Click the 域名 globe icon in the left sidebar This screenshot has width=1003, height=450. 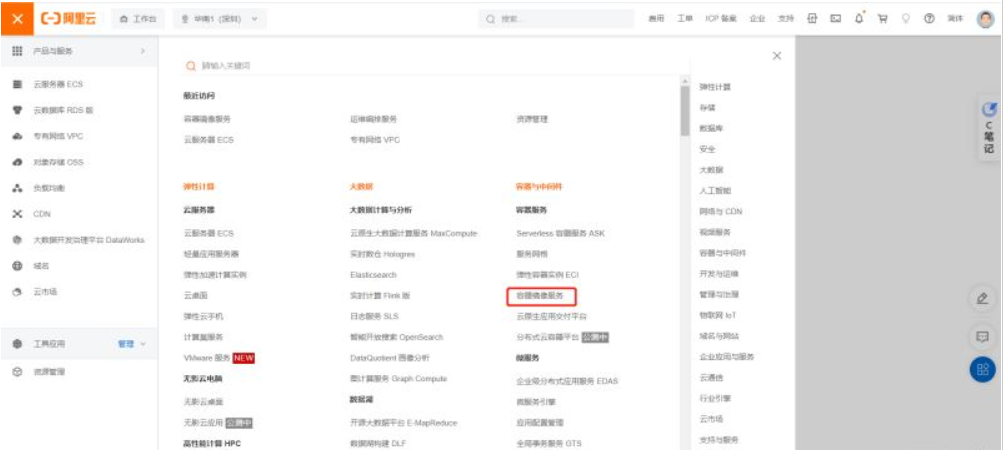(x=18, y=266)
